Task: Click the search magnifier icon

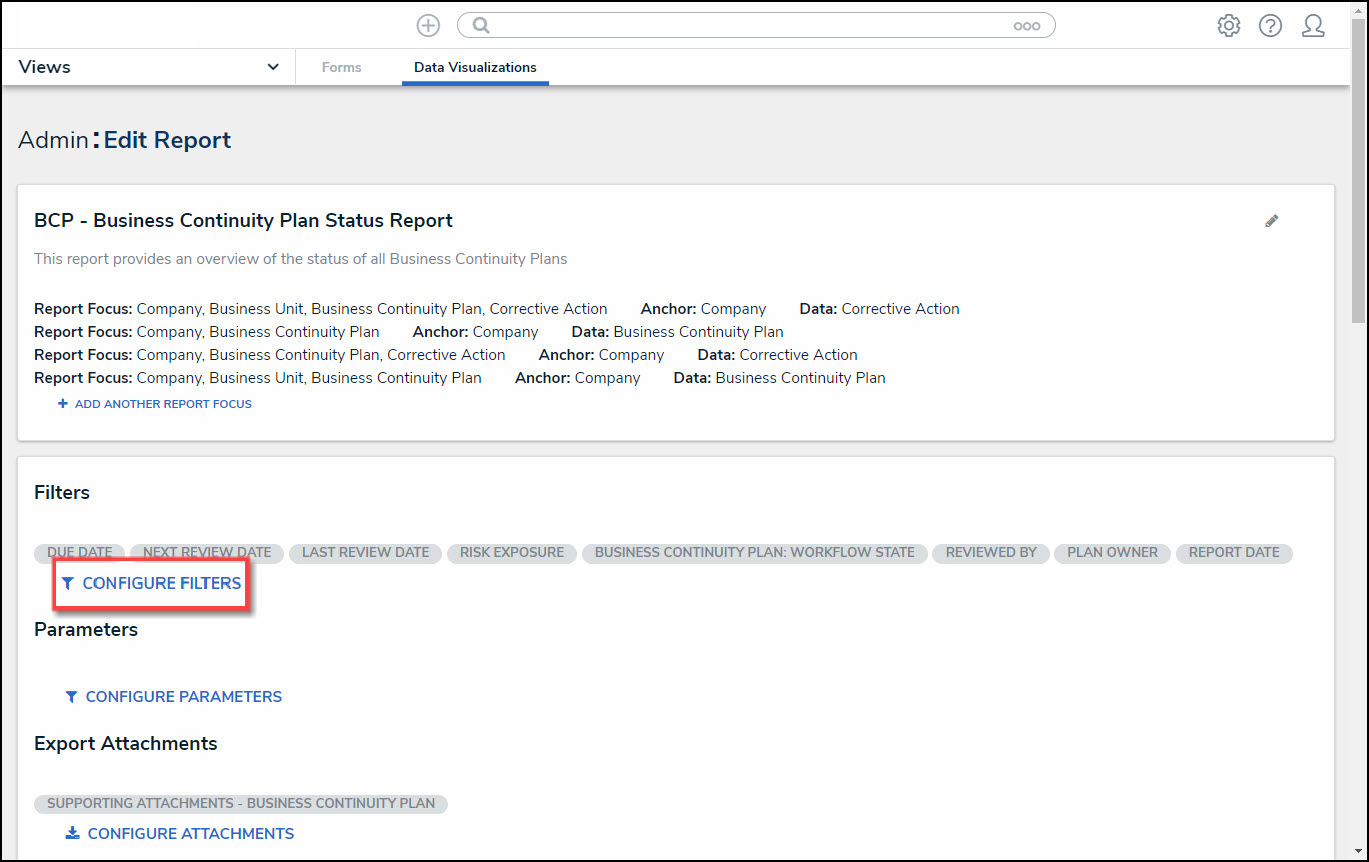Action: click(x=481, y=26)
